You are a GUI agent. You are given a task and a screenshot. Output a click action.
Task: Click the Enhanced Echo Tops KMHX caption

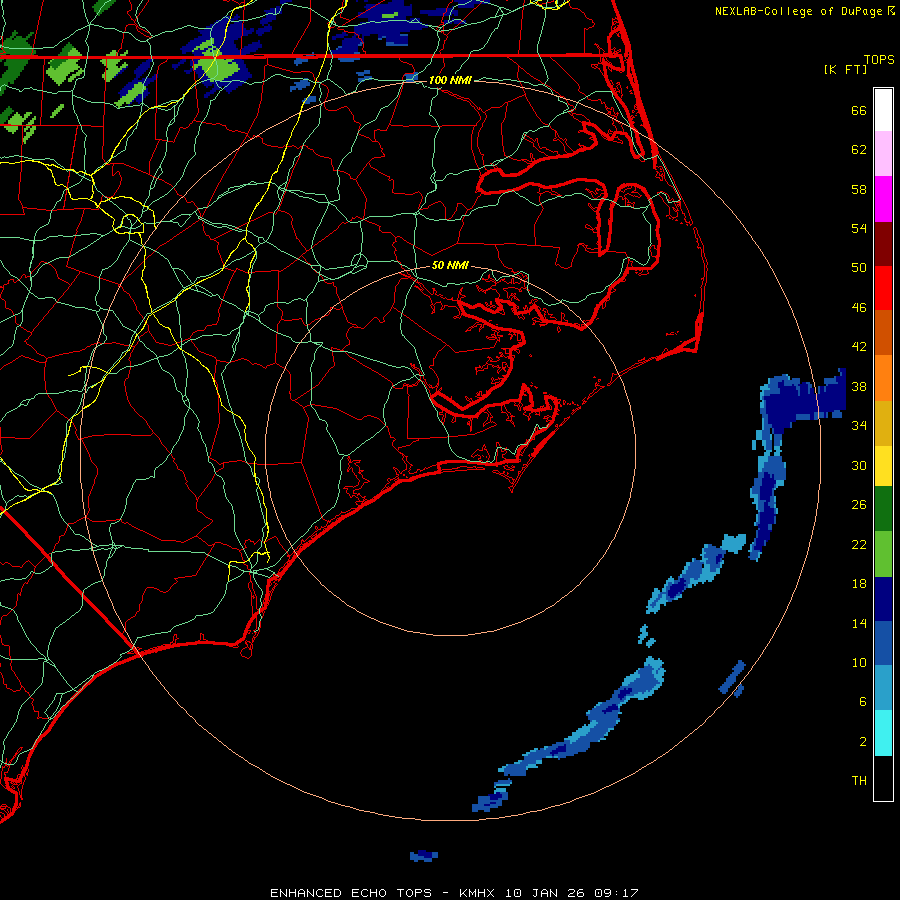tap(453, 893)
